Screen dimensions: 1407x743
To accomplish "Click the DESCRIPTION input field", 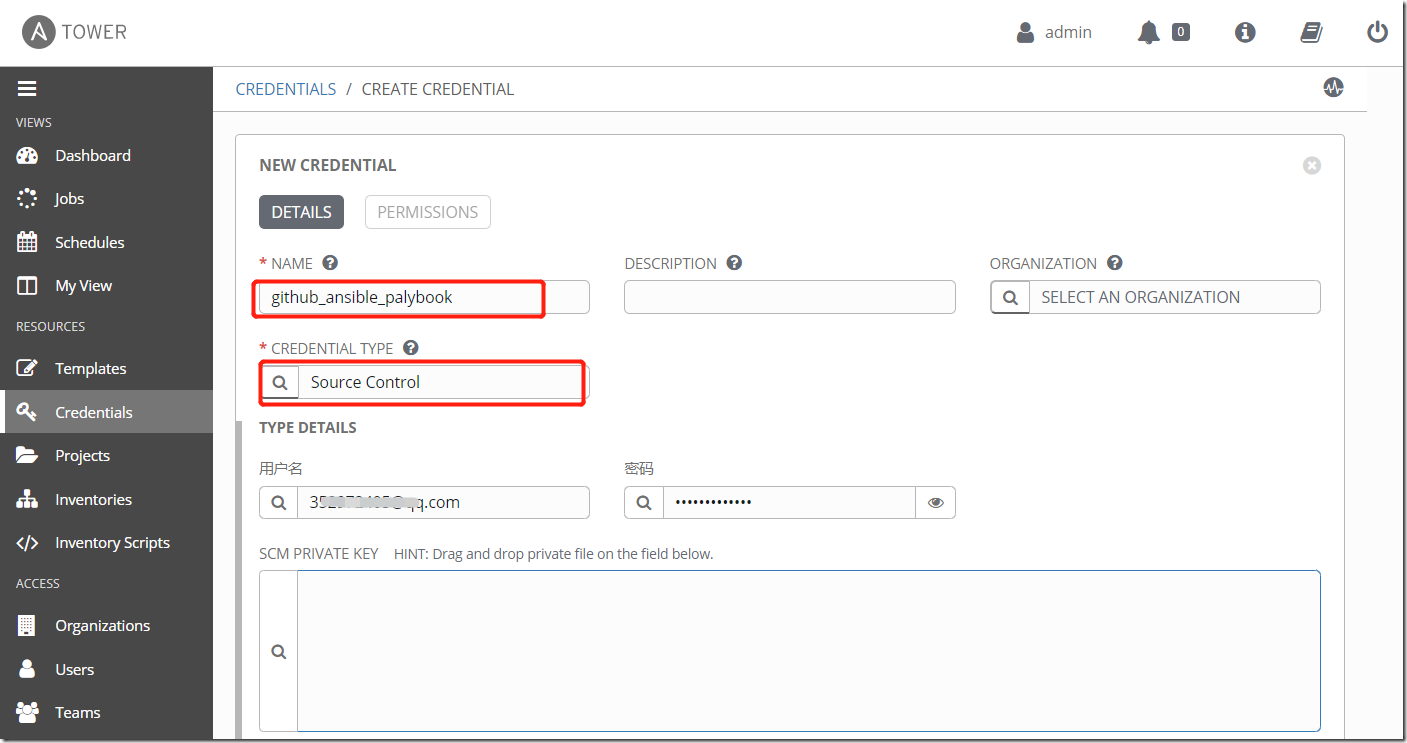I will 790,297.
